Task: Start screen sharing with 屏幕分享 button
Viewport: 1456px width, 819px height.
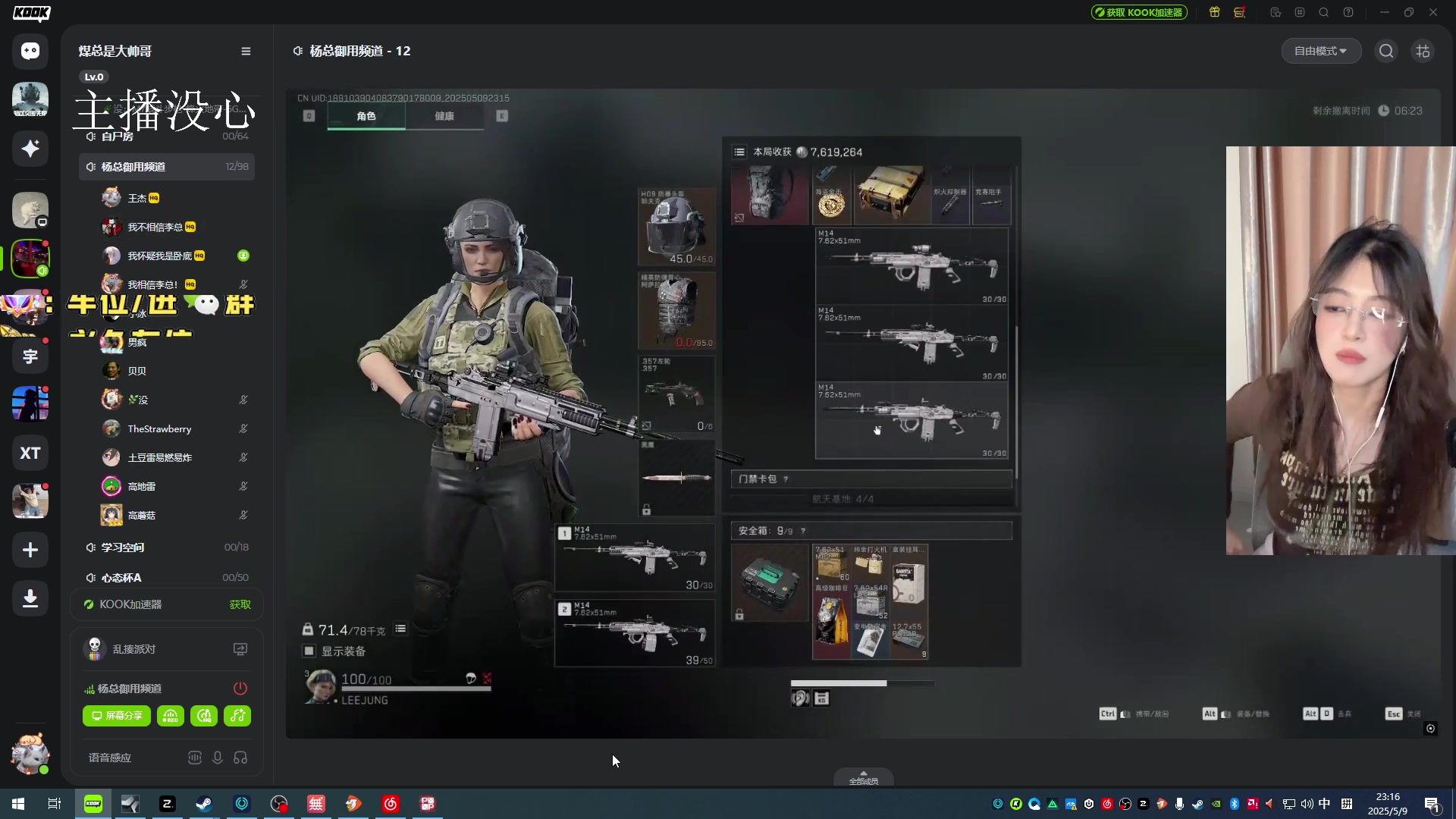Action: 117,716
